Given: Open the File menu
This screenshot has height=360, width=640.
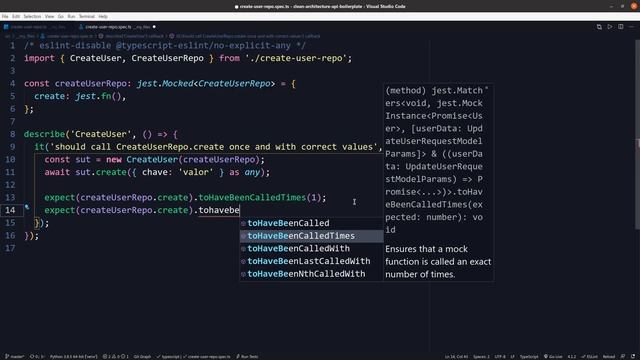Looking at the screenshot, I should tap(5, 16).
